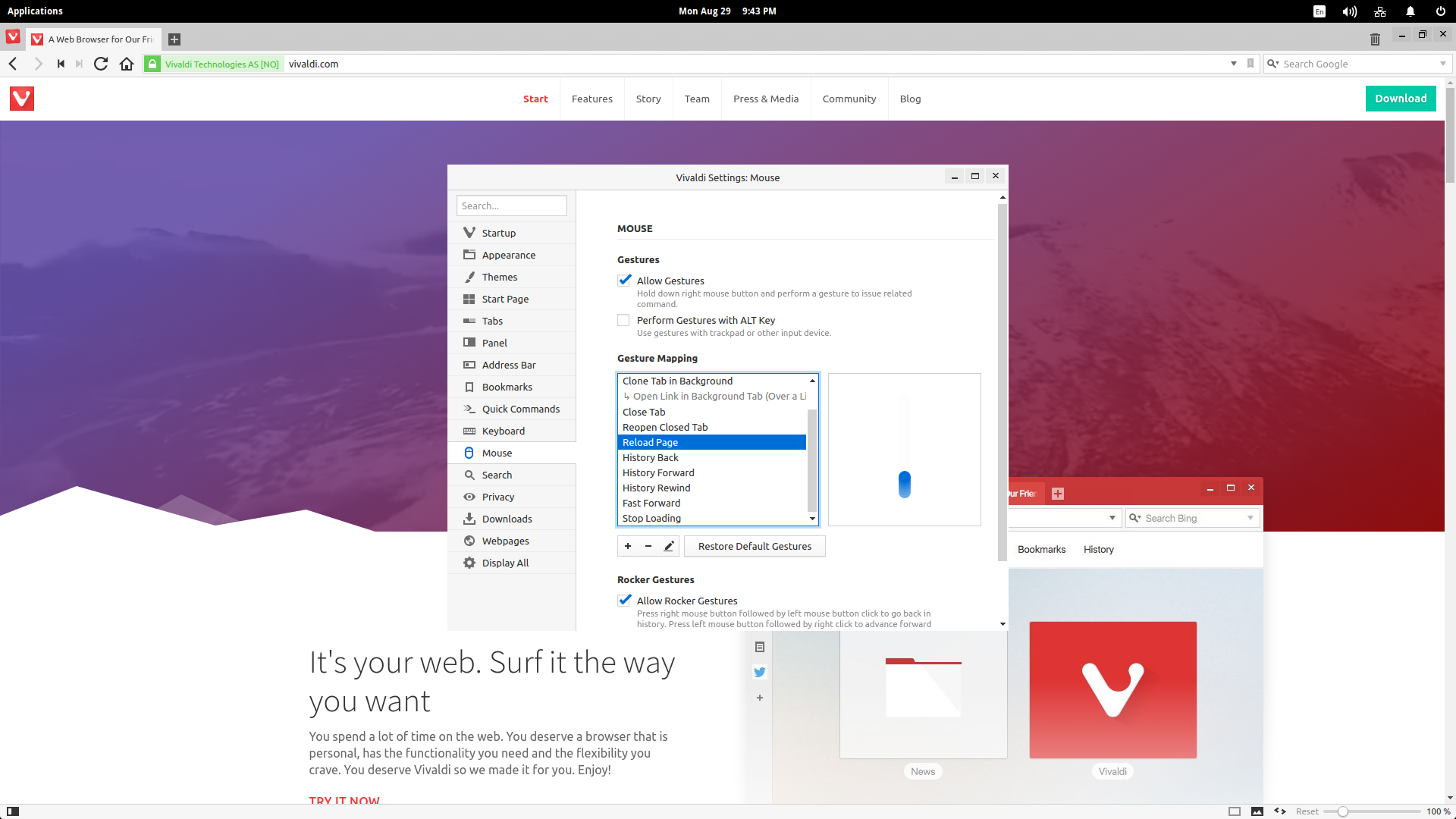Screen dimensions: 1456x819
Task: Edit the selected gesture with pencil icon
Action: (669, 546)
